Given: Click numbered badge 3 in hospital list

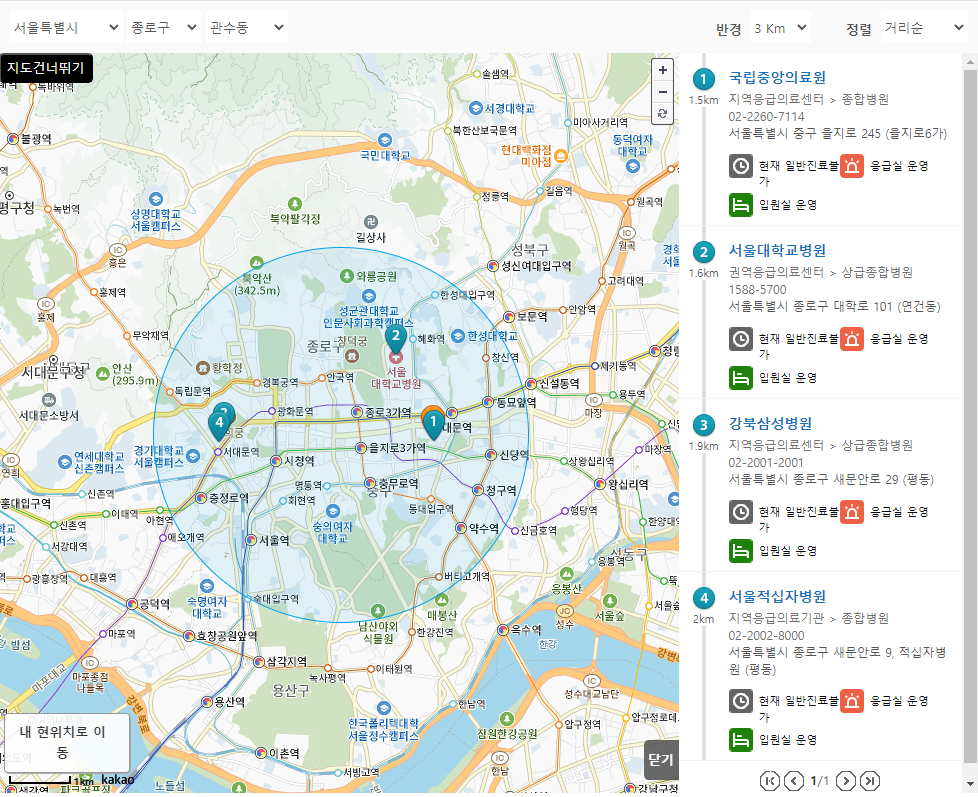Looking at the screenshot, I should pyautogui.click(x=704, y=425).
